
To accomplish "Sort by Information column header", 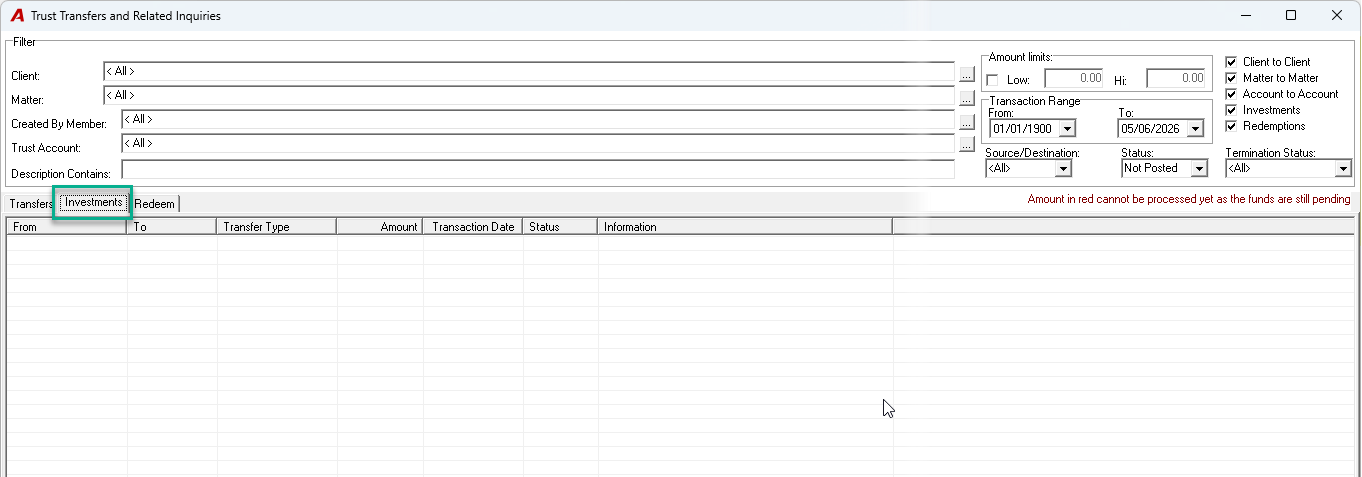I will [745, 227].
